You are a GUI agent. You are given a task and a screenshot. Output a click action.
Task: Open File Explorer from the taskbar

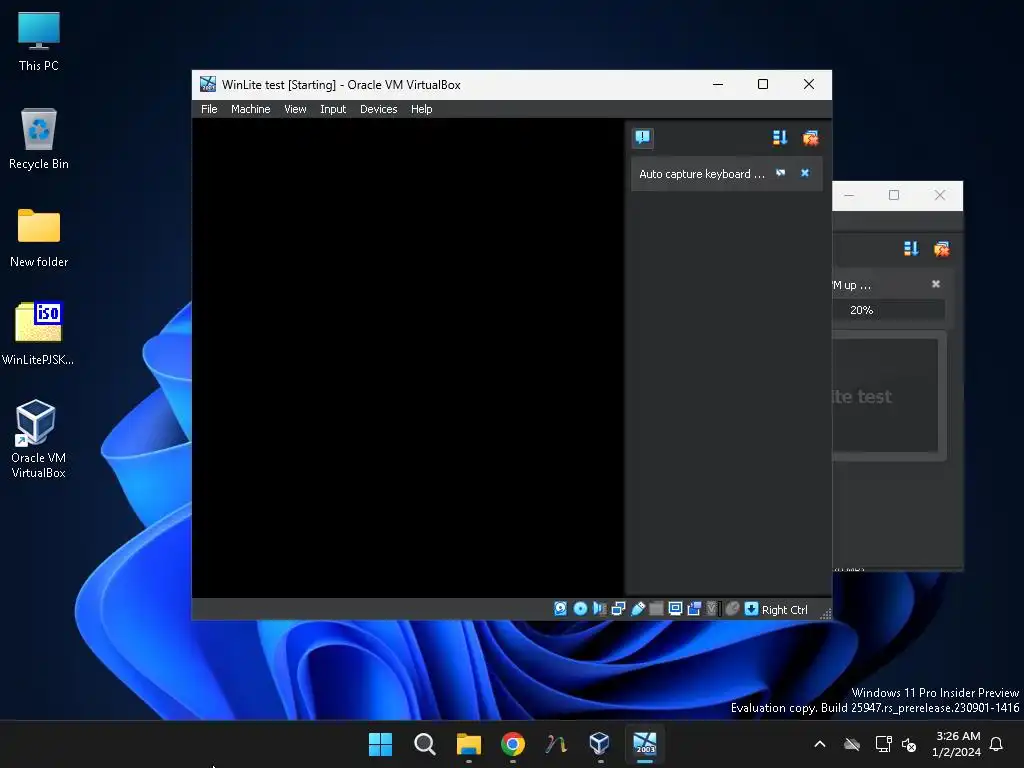[468, 744]
